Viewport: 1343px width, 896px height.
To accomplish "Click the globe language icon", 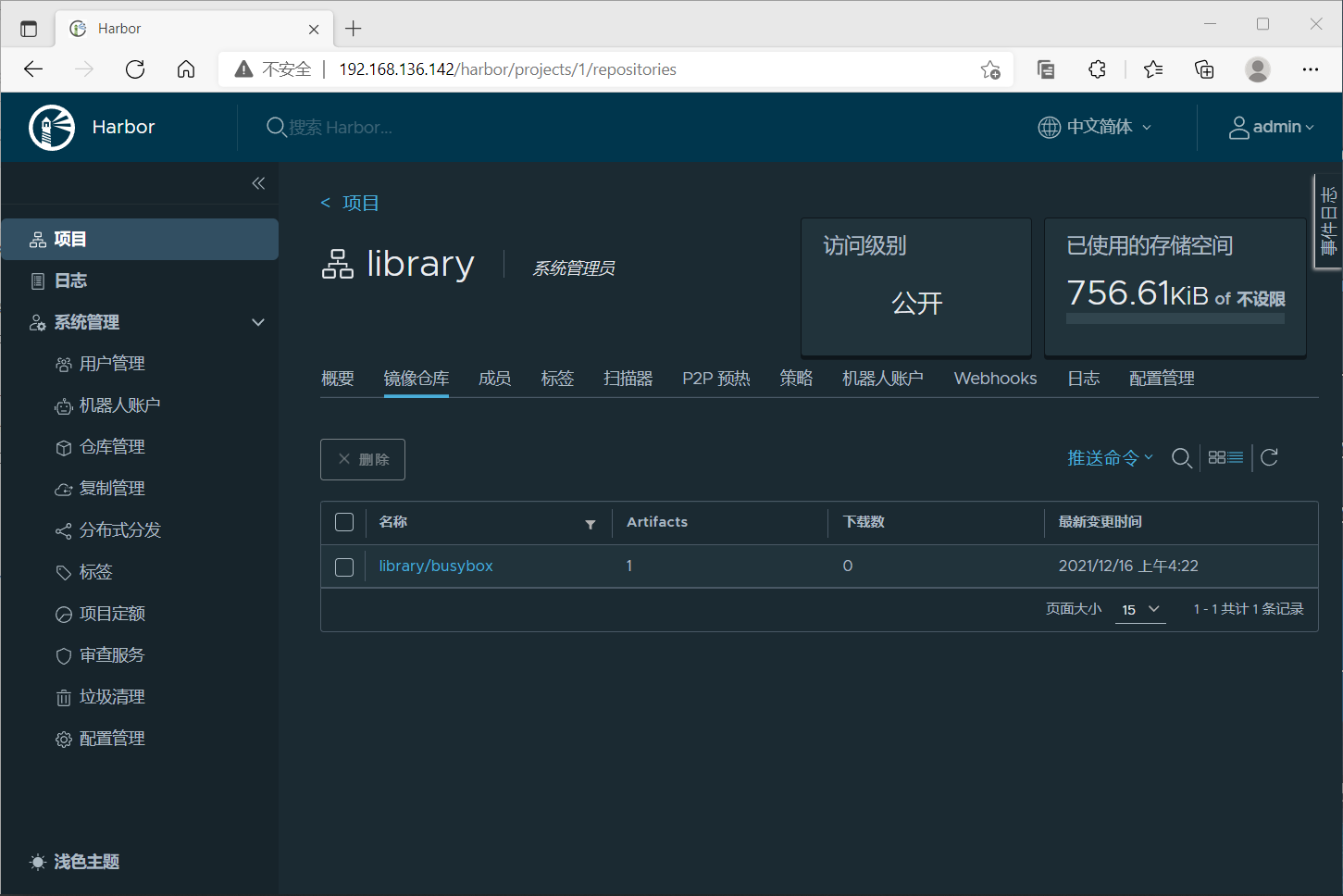I will pos(1049,127).
